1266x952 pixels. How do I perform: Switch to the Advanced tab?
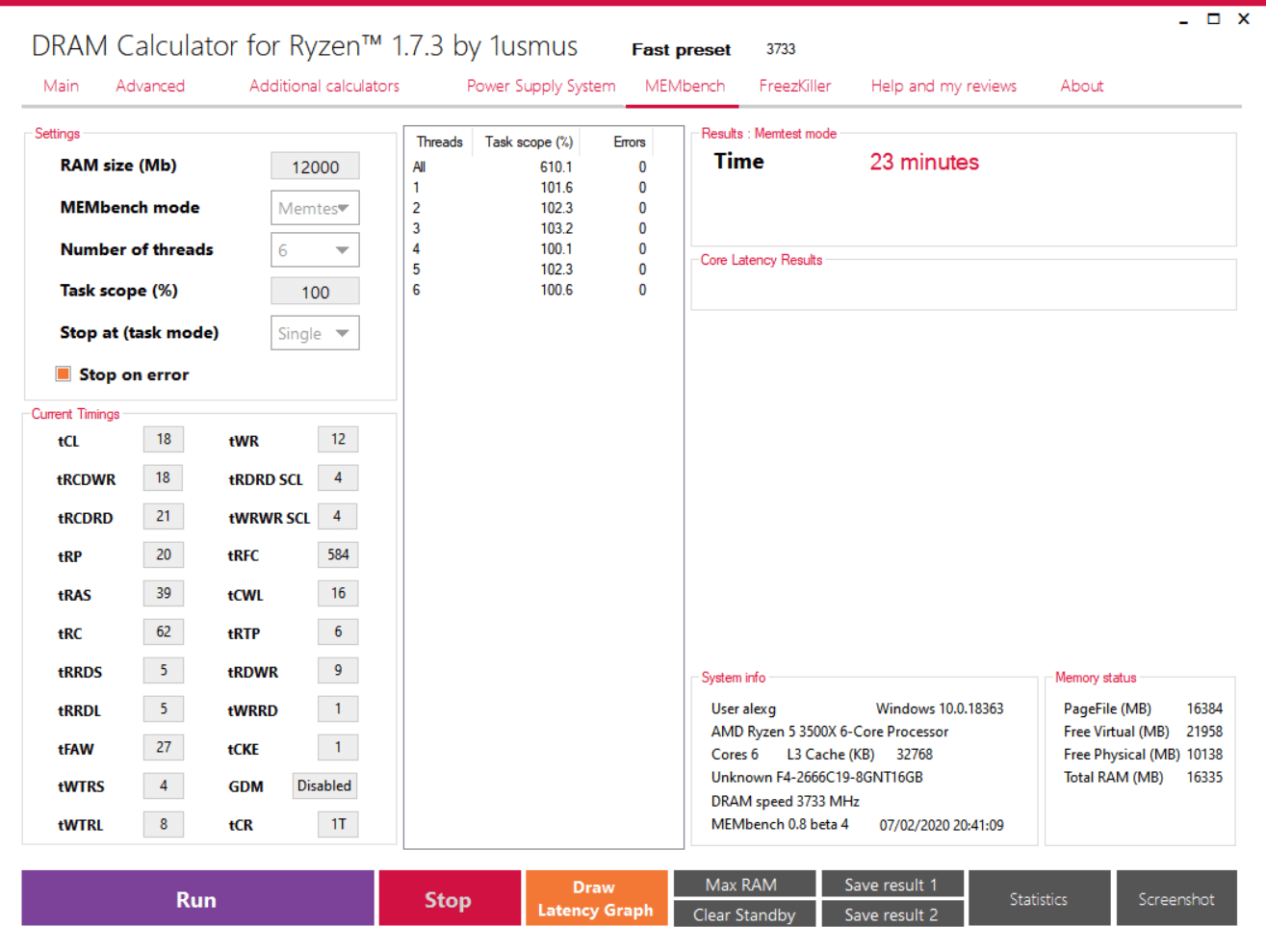coord(150,86)
